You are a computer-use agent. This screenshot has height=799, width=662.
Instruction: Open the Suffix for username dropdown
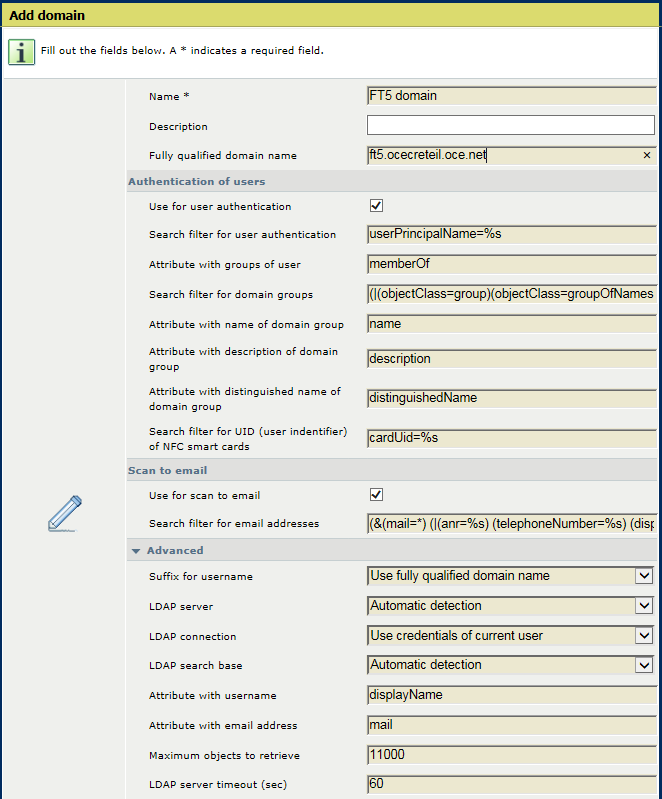[644, 576]
